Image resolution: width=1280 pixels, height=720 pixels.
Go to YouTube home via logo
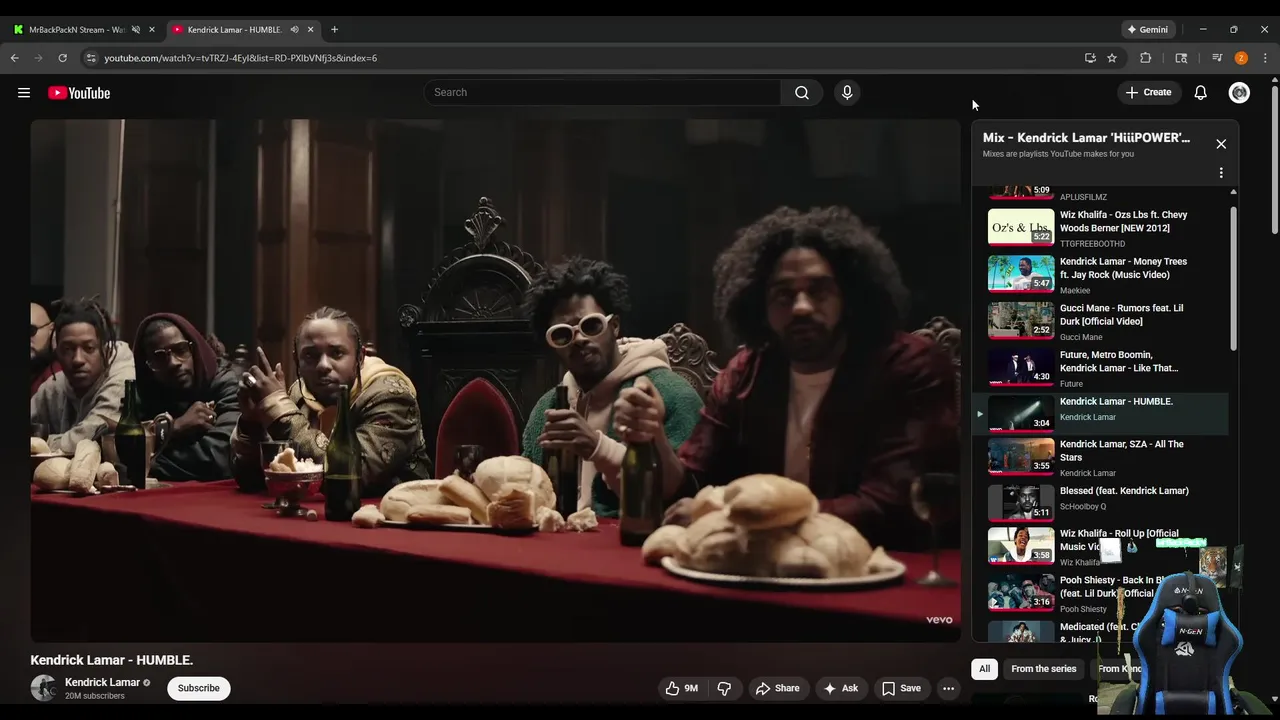[79, 93]
